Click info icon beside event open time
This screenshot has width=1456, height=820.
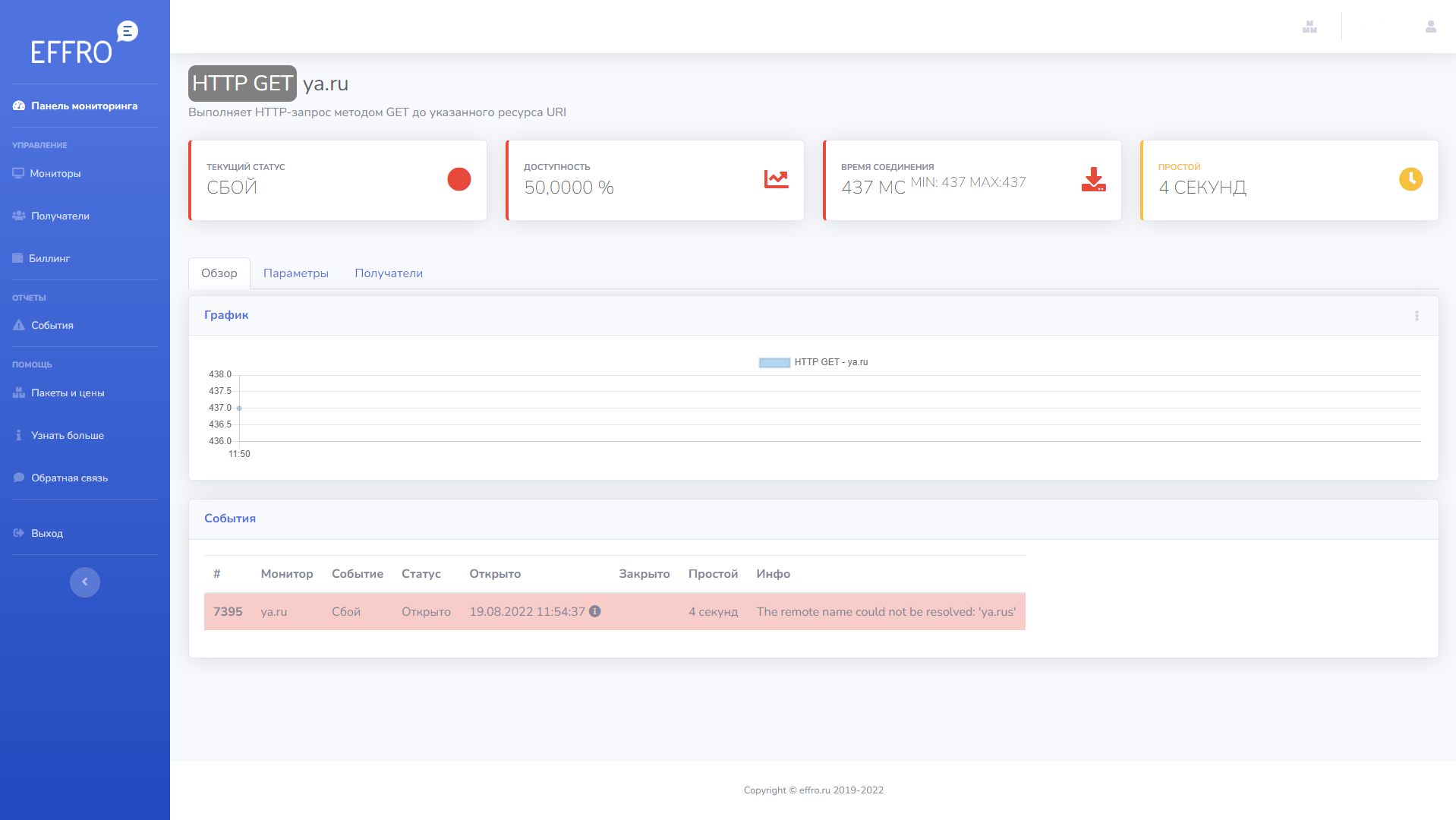pos(595,611)
